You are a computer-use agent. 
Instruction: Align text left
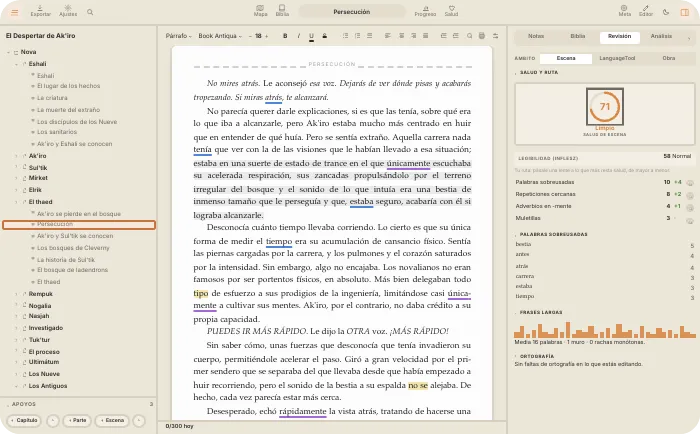pos(388,36)
